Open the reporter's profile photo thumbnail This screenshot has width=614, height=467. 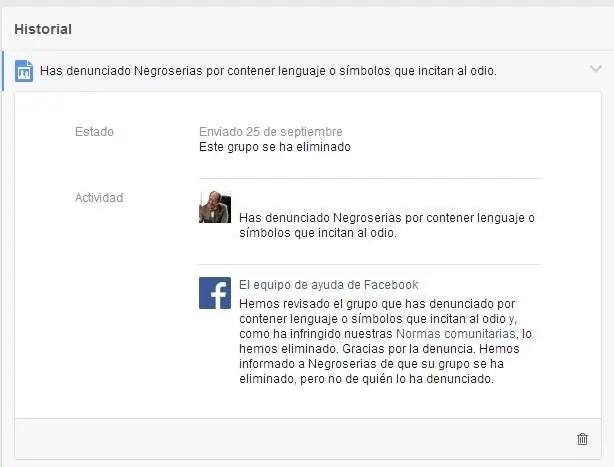click(215, 207)
